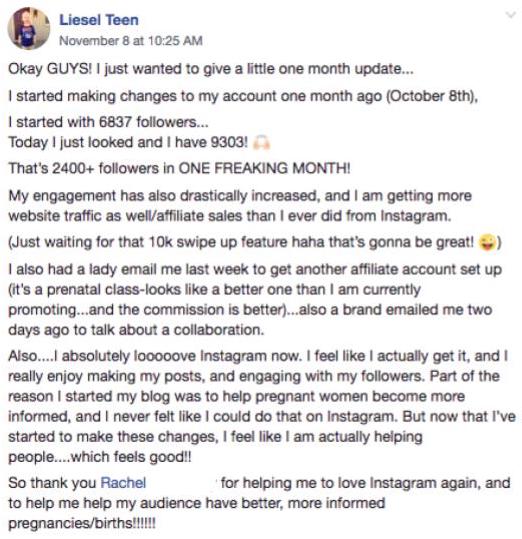This screenshot has width=522, height=539.
Task: Click the '10k swipe up feature' sentence
Action: point(255,243)
